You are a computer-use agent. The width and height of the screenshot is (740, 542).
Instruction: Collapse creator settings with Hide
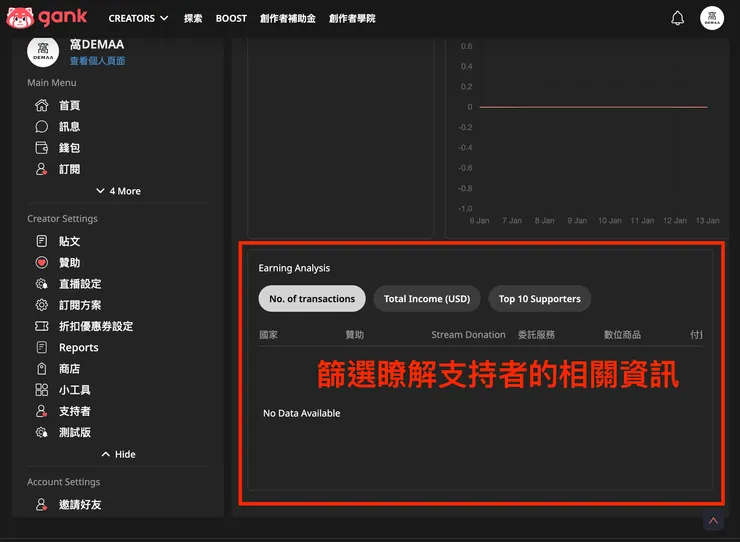coord(118,454)
